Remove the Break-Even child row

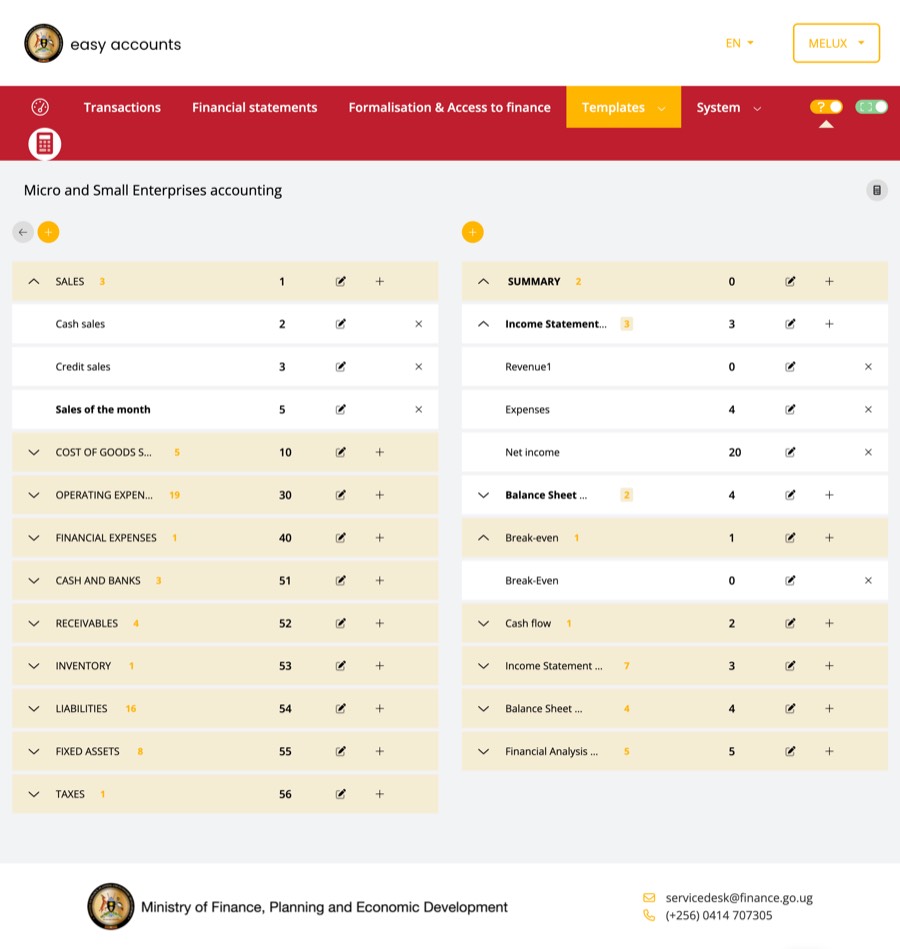869,580
